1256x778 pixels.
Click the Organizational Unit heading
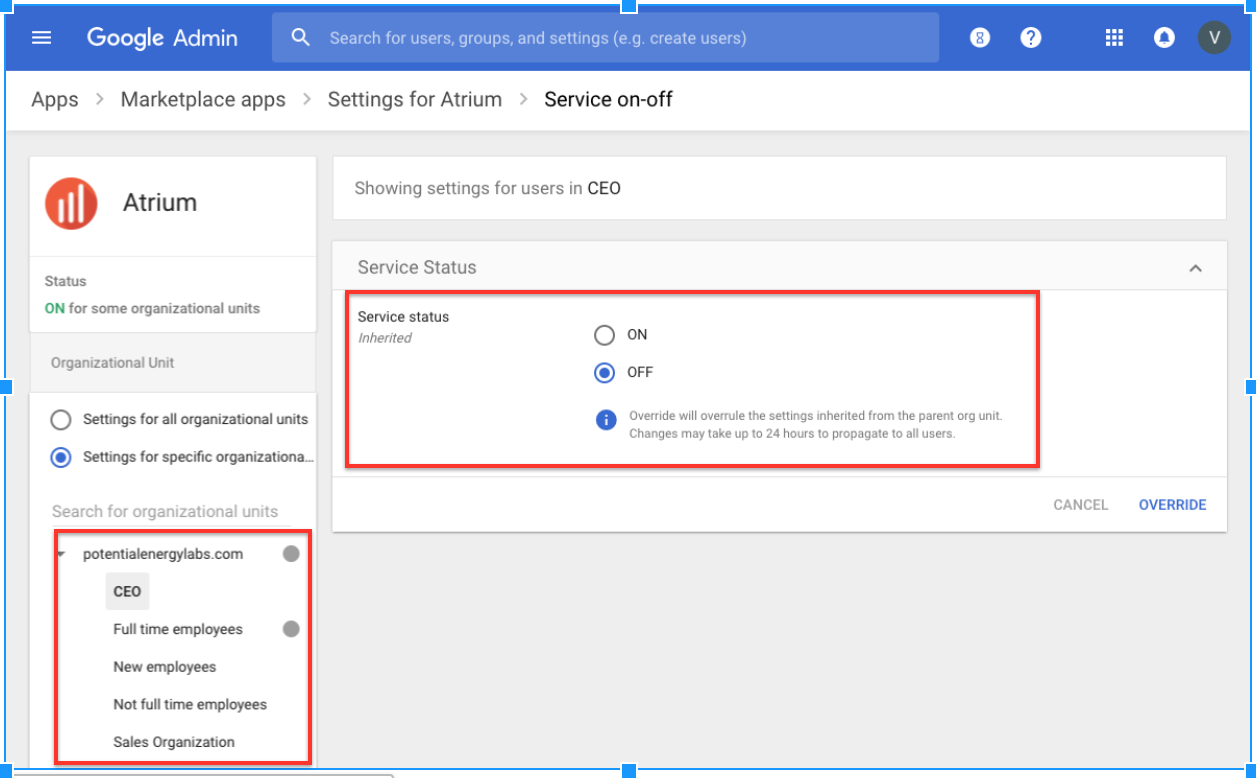pos(113,363)
